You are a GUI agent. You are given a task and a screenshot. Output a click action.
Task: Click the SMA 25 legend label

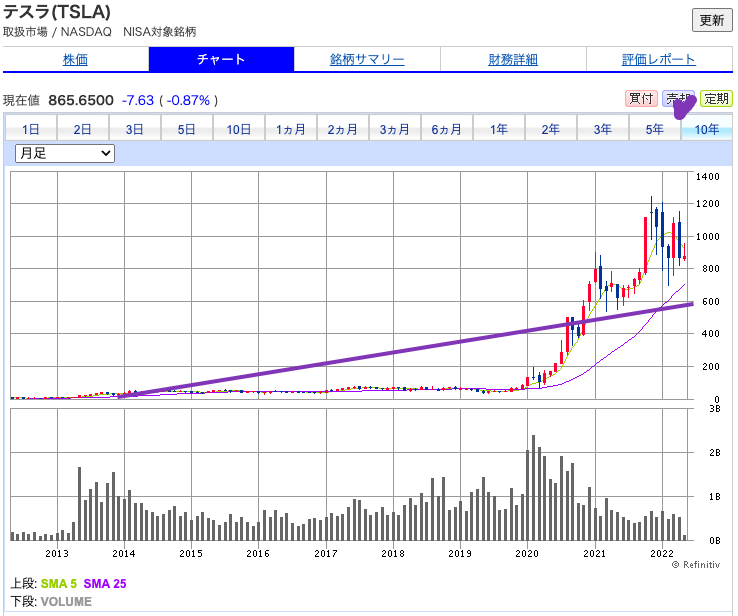click(105, 584)
